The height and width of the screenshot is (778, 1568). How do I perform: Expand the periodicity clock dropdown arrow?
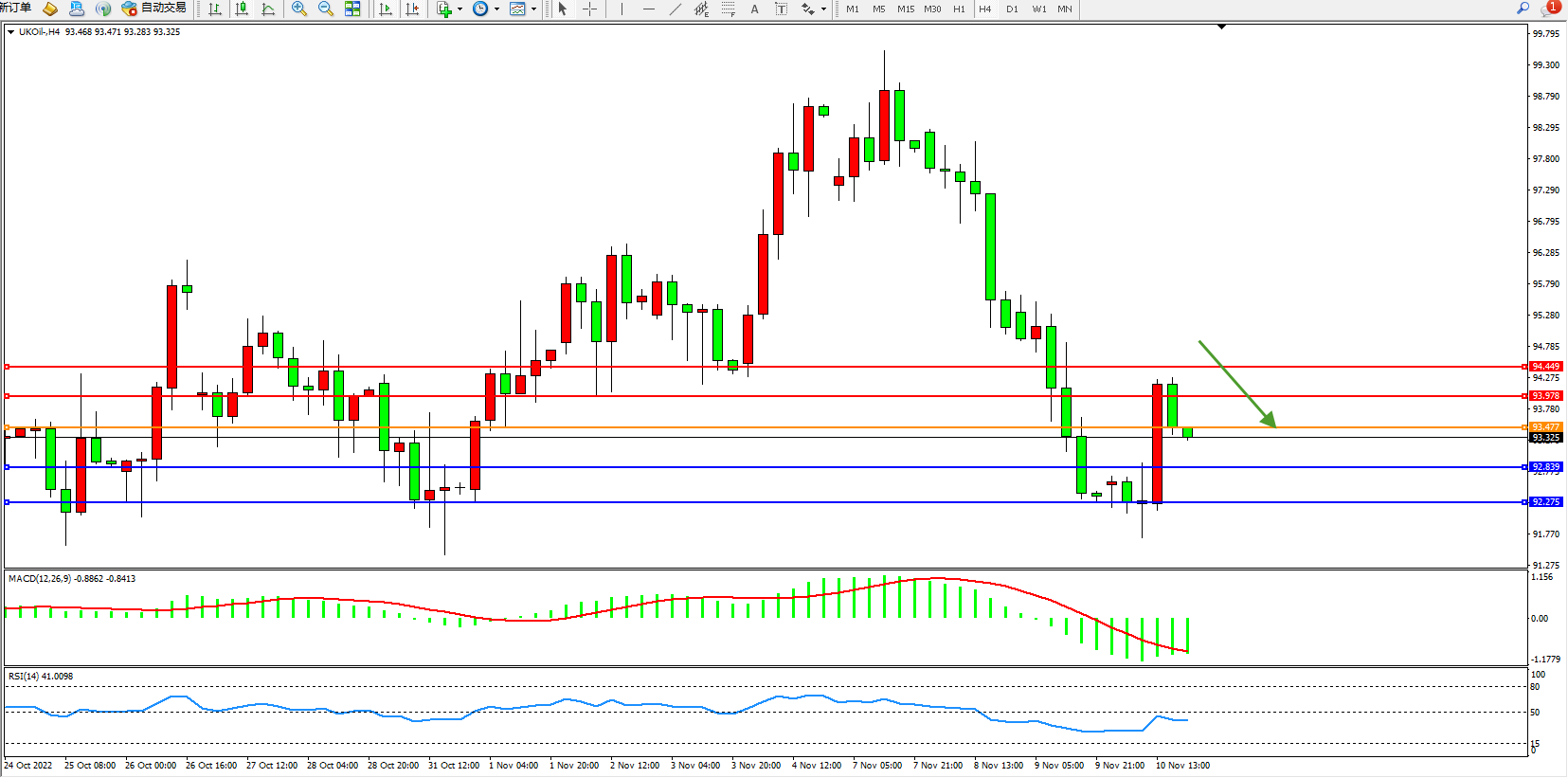496,9
